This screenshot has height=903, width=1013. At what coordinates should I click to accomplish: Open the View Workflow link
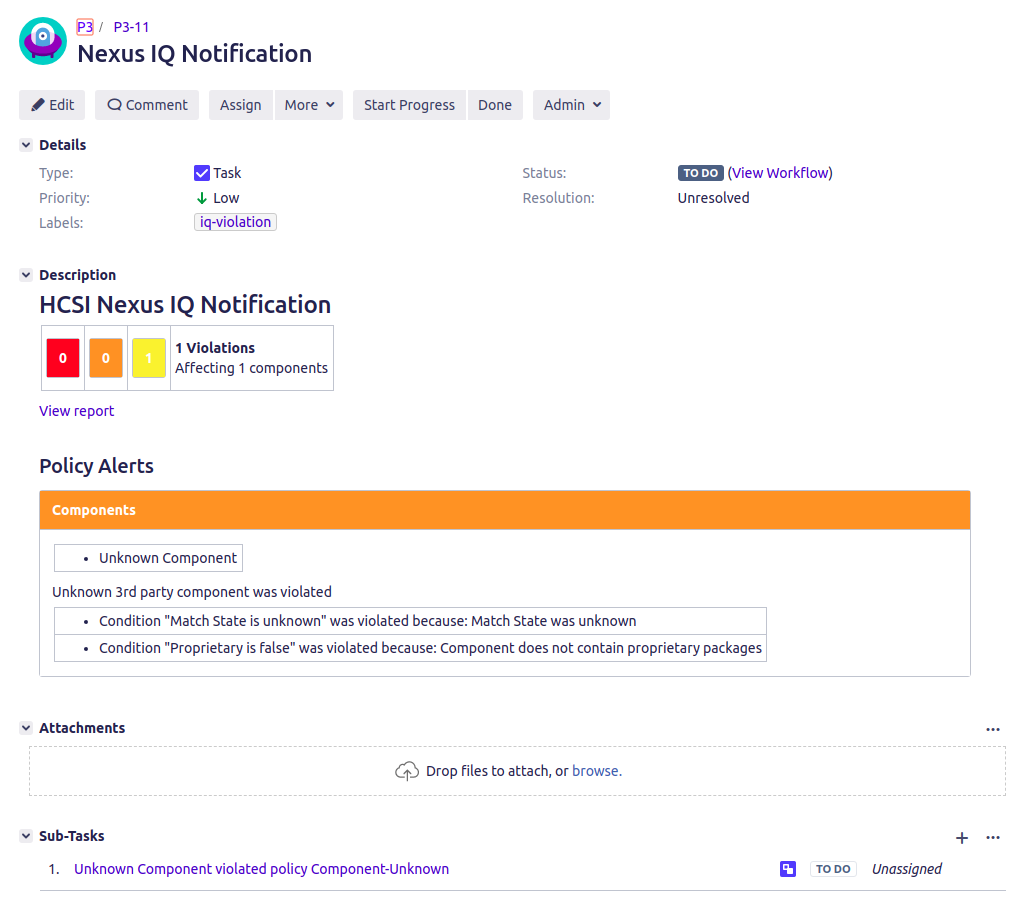(780, 172)
